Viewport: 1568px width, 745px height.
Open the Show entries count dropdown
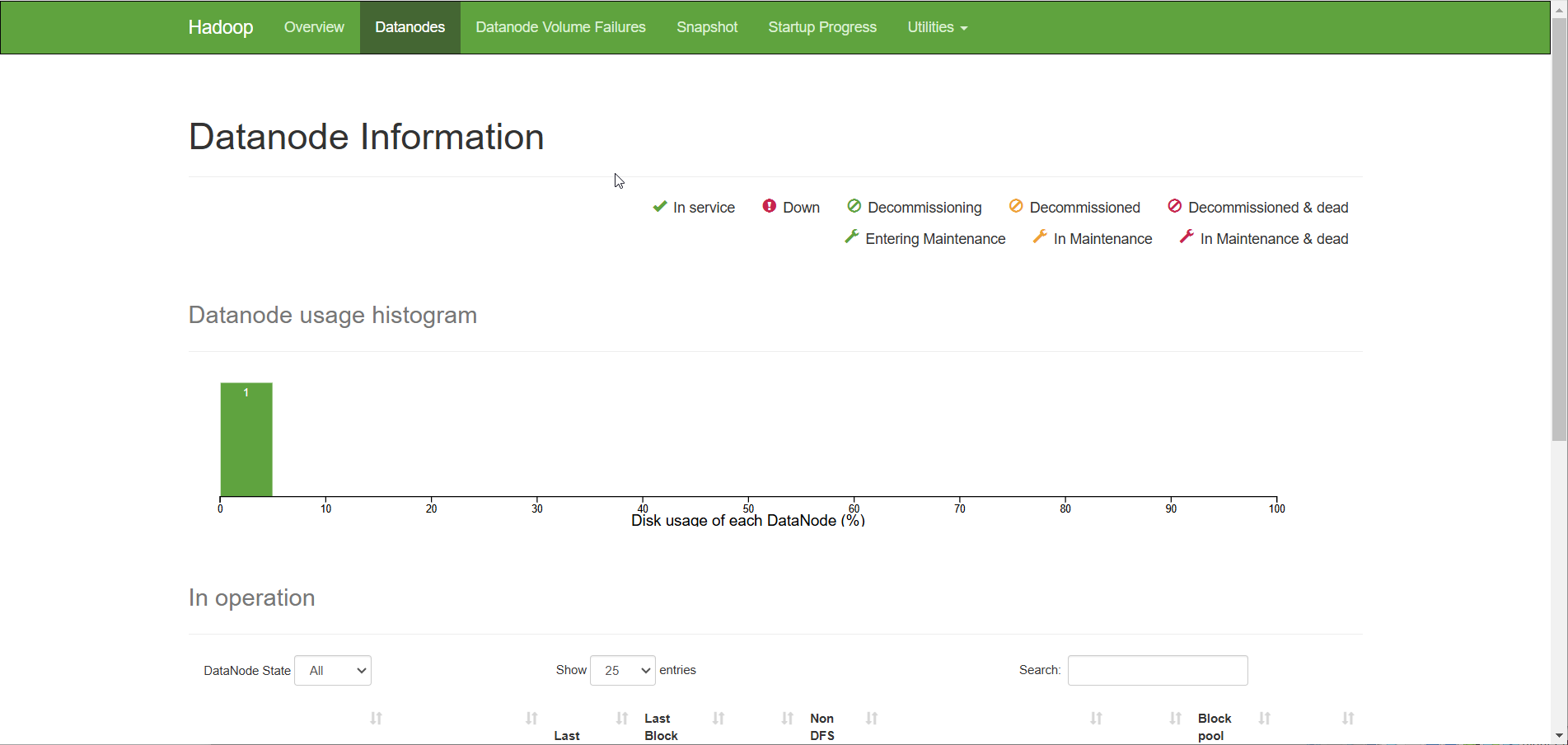[622, 671]
